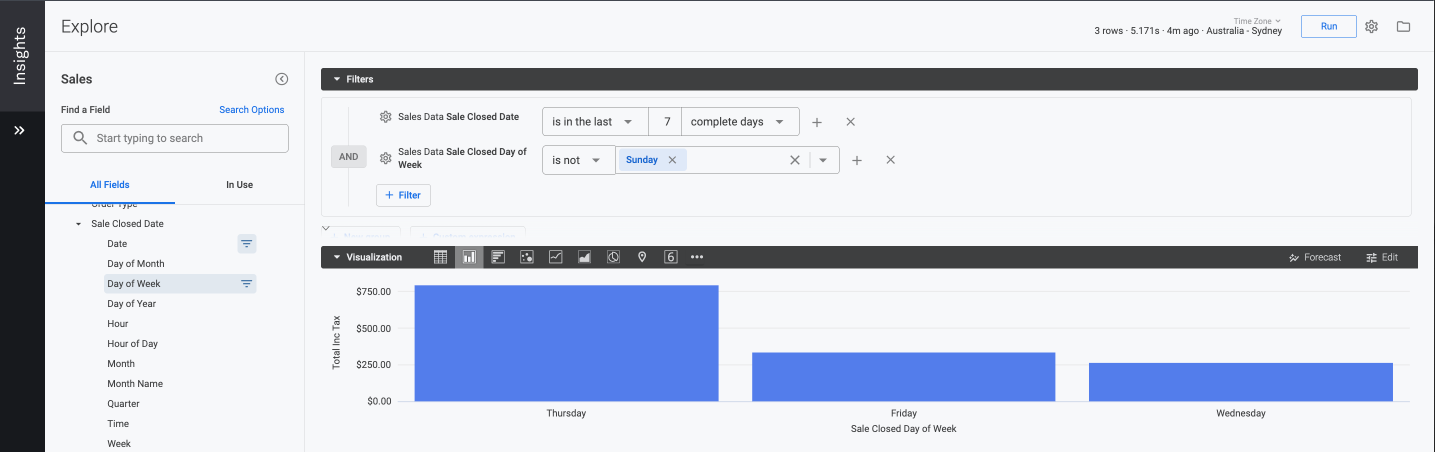Select the Area chart visualization icon

point(585,257)
